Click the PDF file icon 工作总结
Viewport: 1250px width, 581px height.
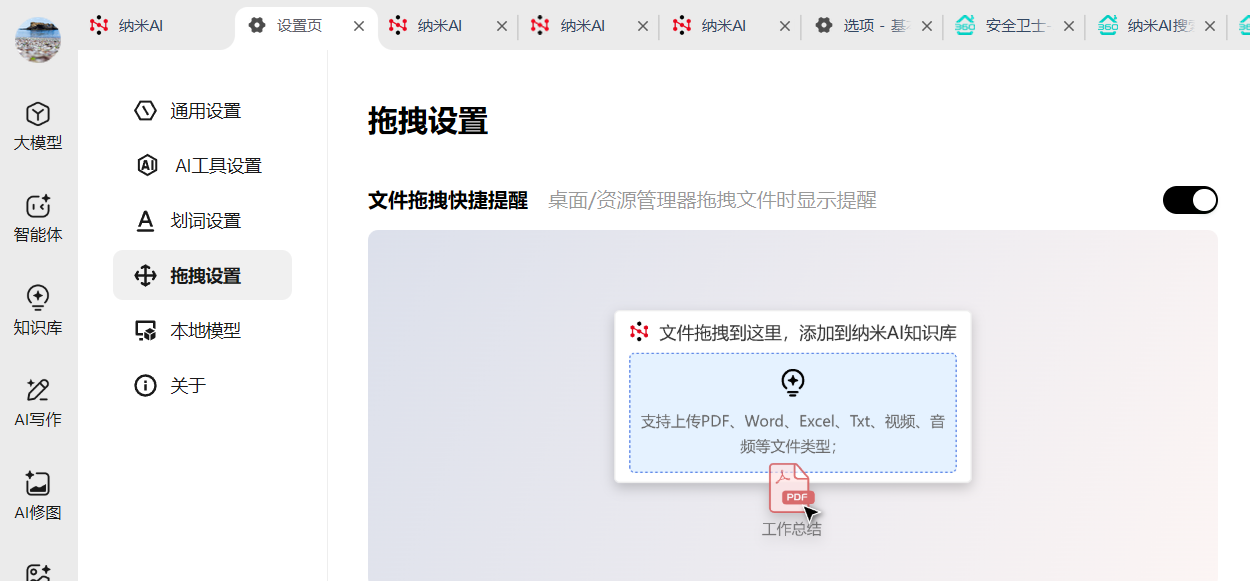point(790,489)
